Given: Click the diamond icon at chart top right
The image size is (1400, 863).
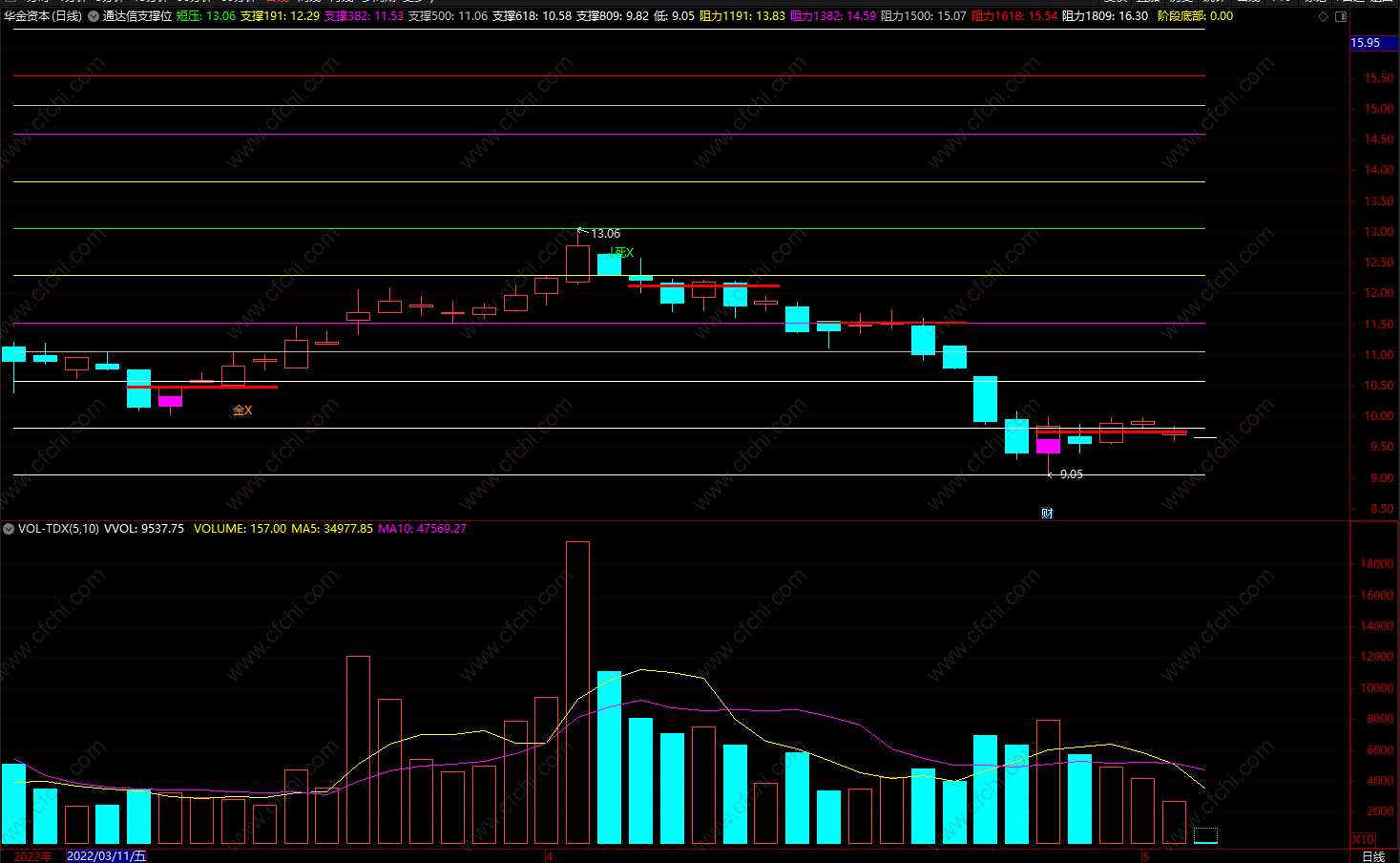Looking at the screenshot, I should click(1323, 16).
